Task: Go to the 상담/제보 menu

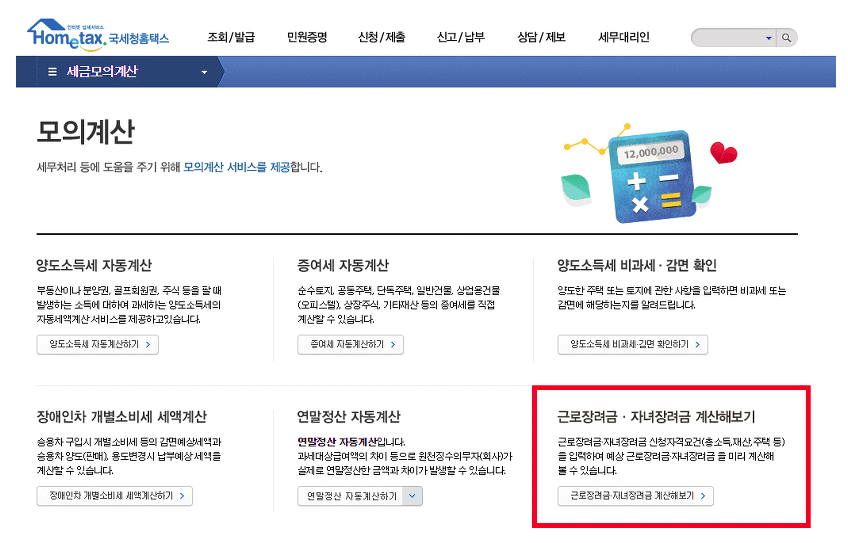Action: click(541, 38)
